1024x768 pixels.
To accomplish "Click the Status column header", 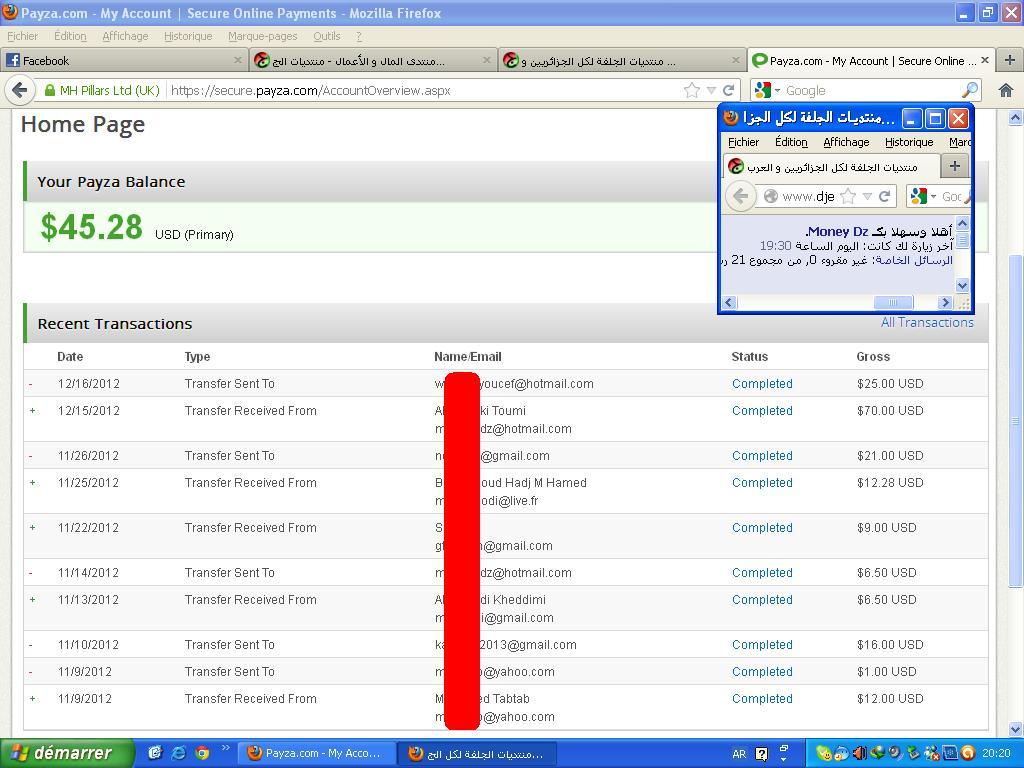I will pyautogui.click(x=750, y=357).
